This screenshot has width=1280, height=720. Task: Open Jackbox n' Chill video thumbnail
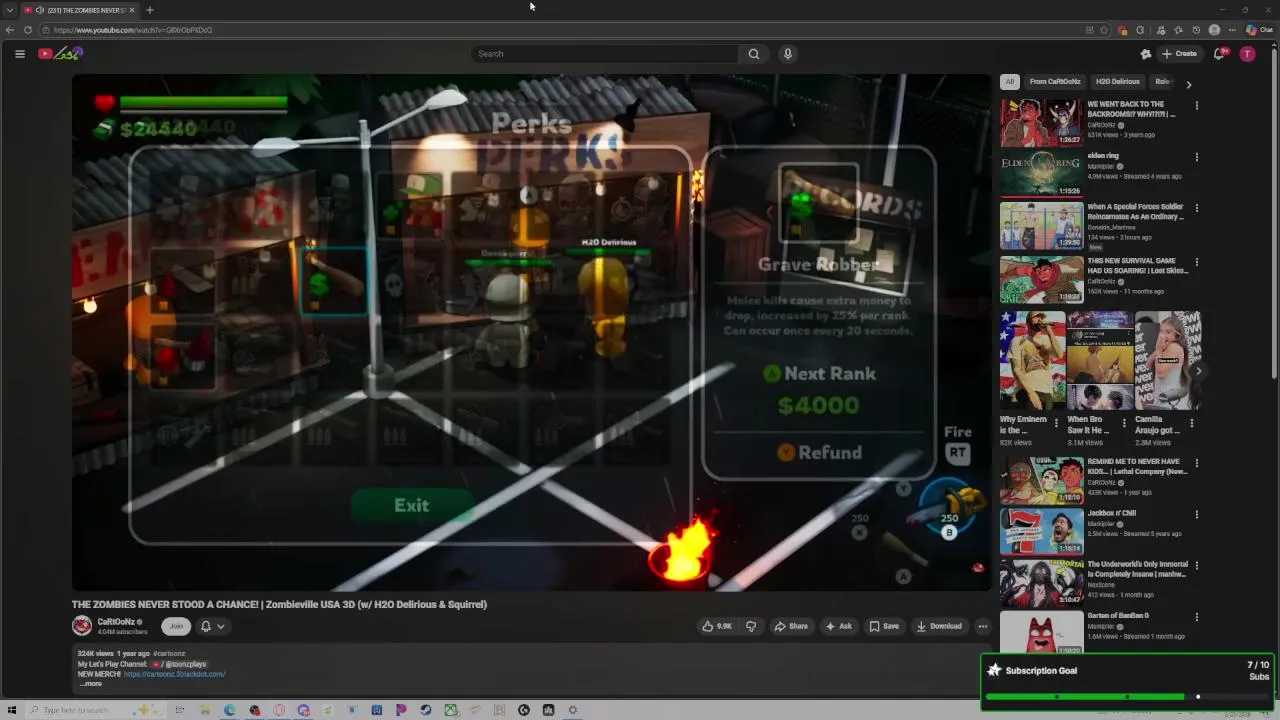click(x=1041, y=532)
